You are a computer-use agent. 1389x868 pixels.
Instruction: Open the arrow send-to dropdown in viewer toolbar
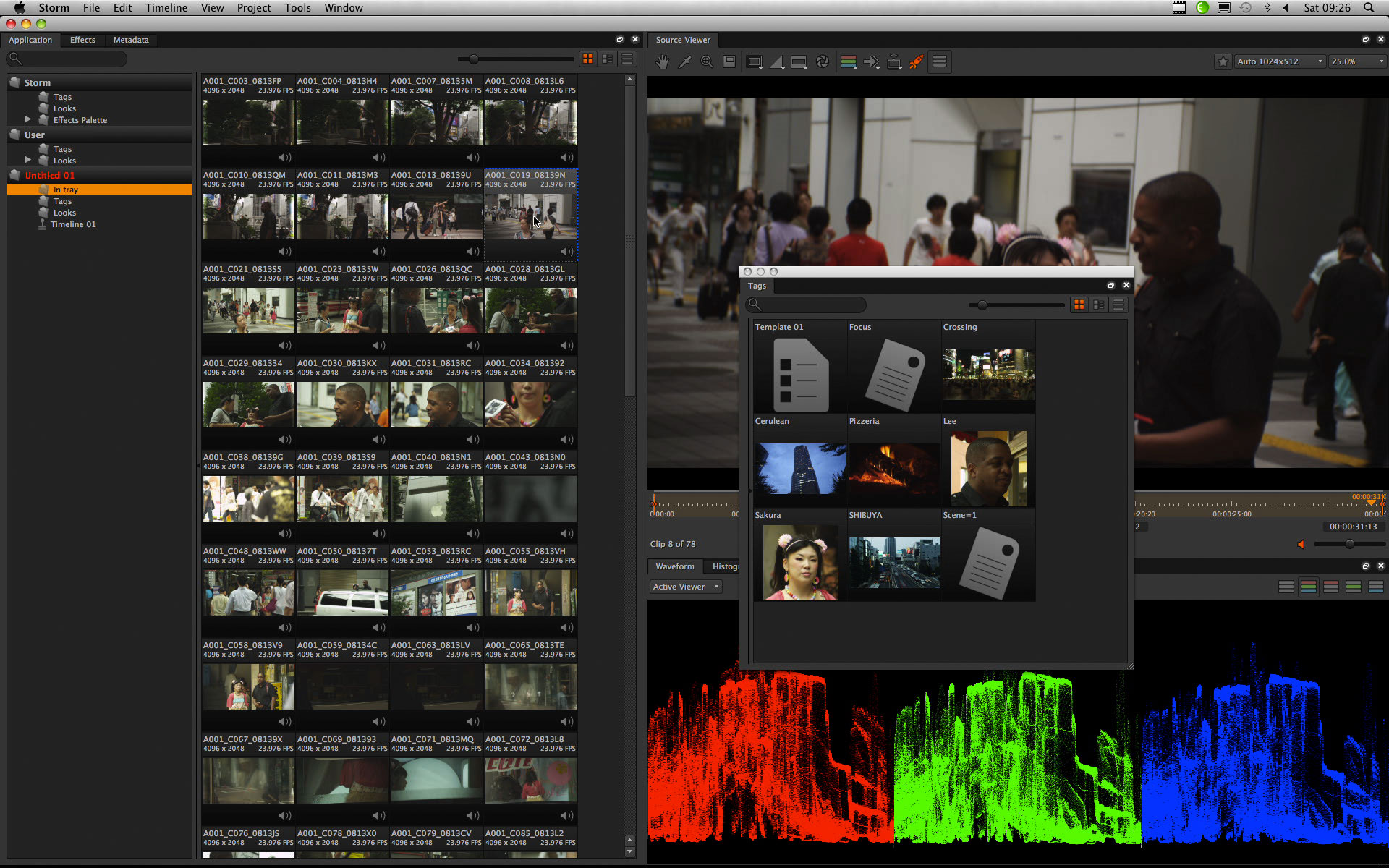[871, 62]
